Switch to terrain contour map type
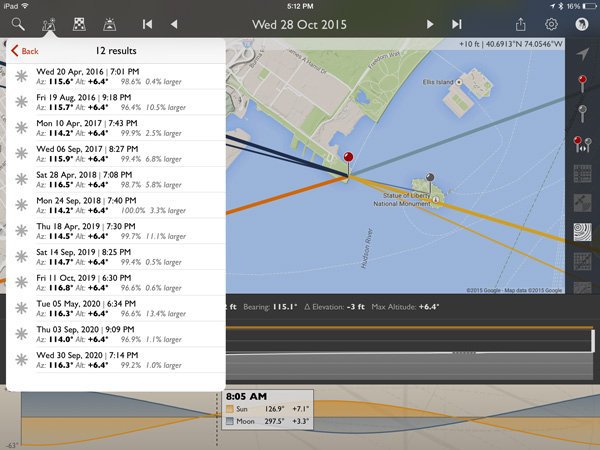 (x=582, y=232)
